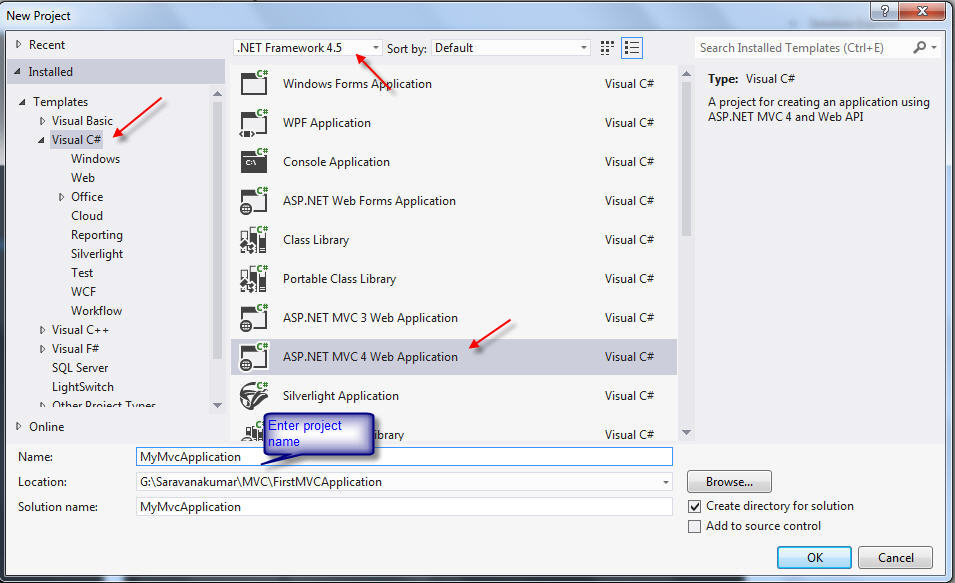955x583 pixels.
Task: Expand the Visual Basic tree node
Action: pos(42,121)
